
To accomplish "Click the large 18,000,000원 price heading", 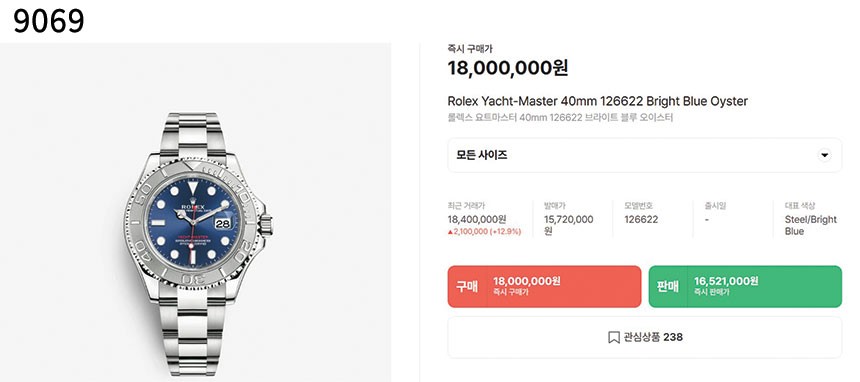I will point(508,68).
